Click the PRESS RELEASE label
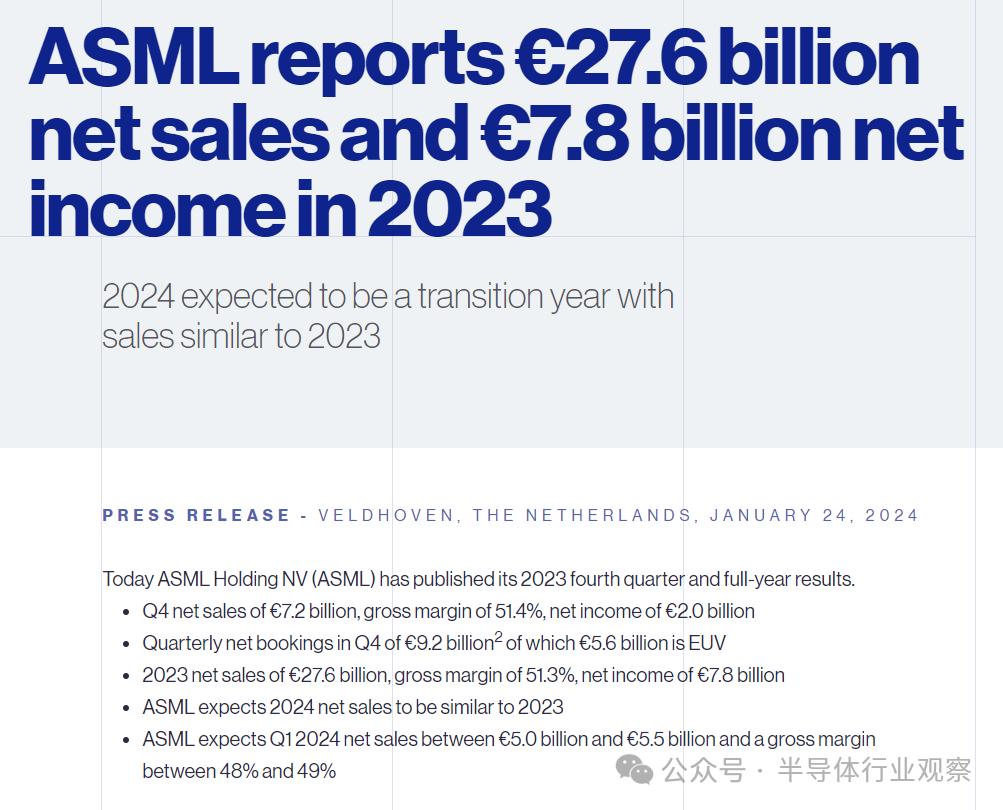The image size is (1003, 810). 196,515
